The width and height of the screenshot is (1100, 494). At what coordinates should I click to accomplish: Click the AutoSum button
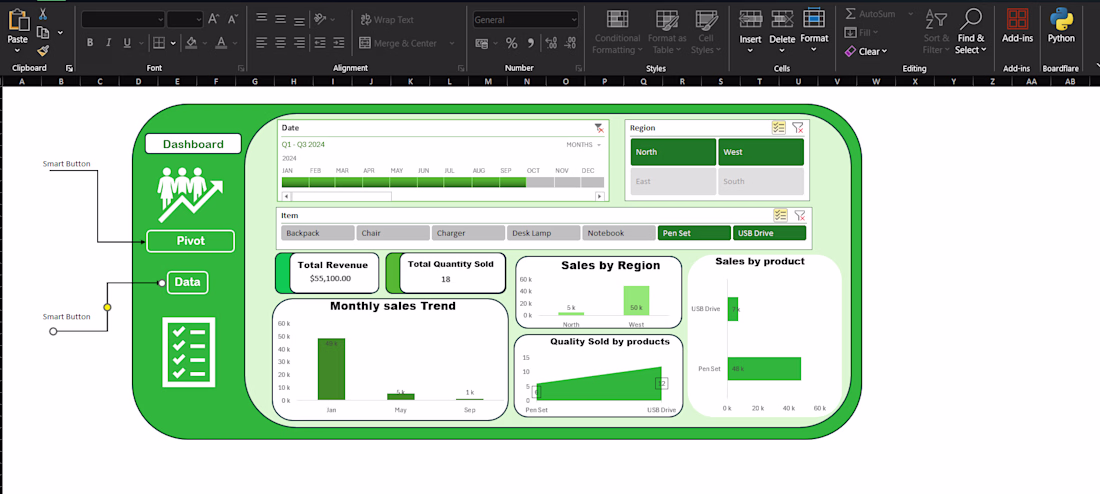coord(871,13)
